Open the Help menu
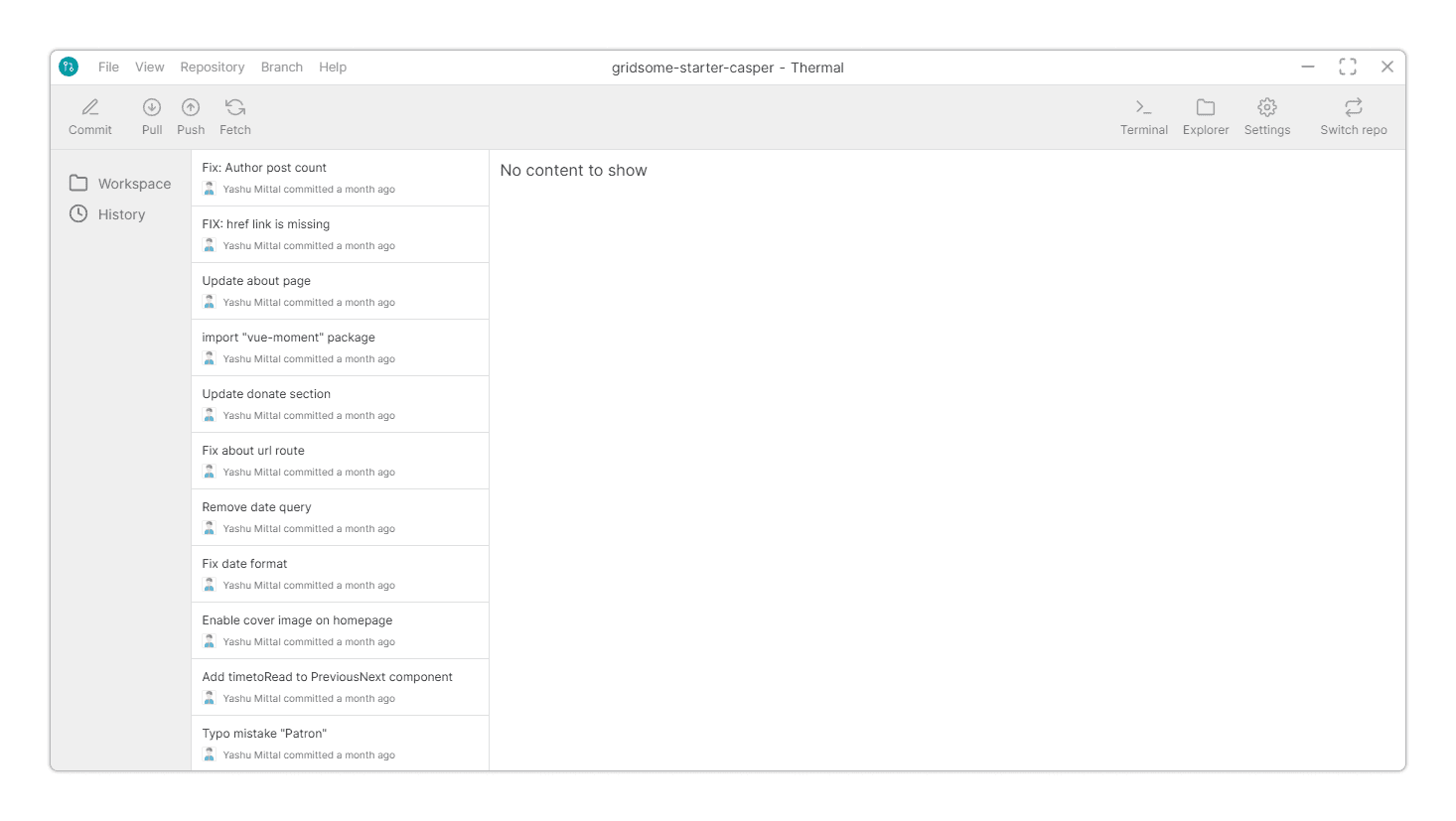The width and height of the screenshot is (1456, 821). (333, 68)
